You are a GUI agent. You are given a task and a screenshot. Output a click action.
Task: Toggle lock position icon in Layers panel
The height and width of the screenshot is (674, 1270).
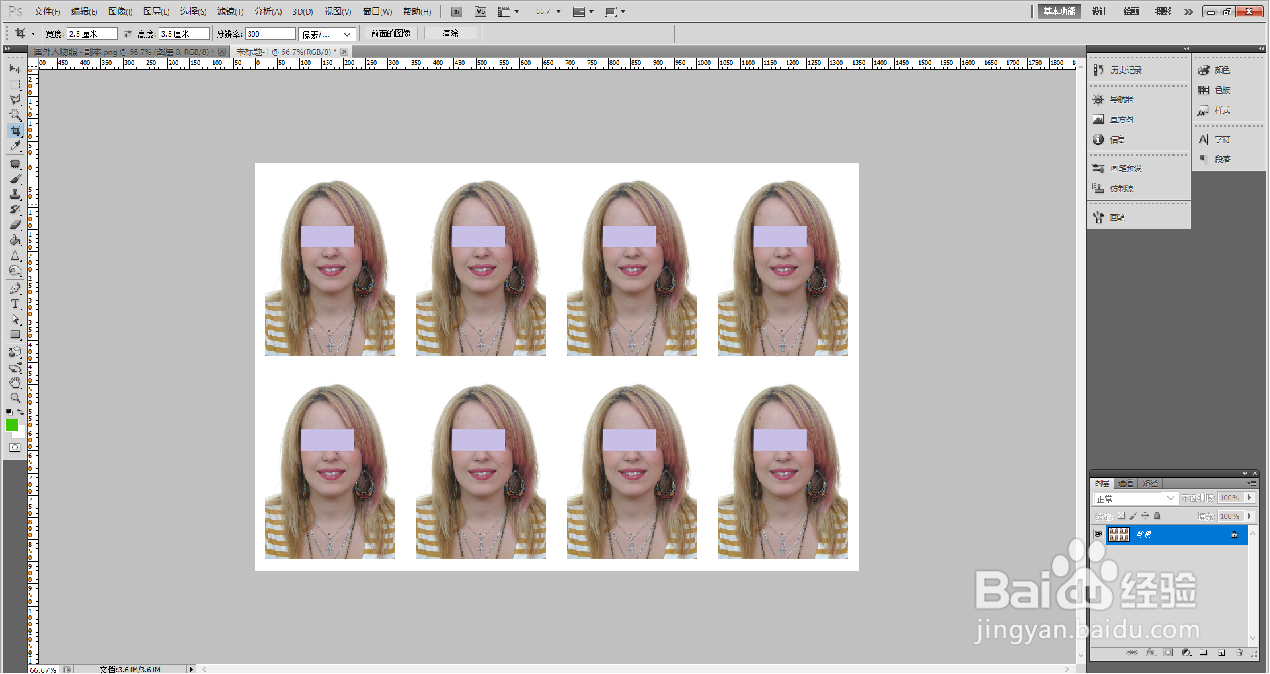click(1145, 516)
